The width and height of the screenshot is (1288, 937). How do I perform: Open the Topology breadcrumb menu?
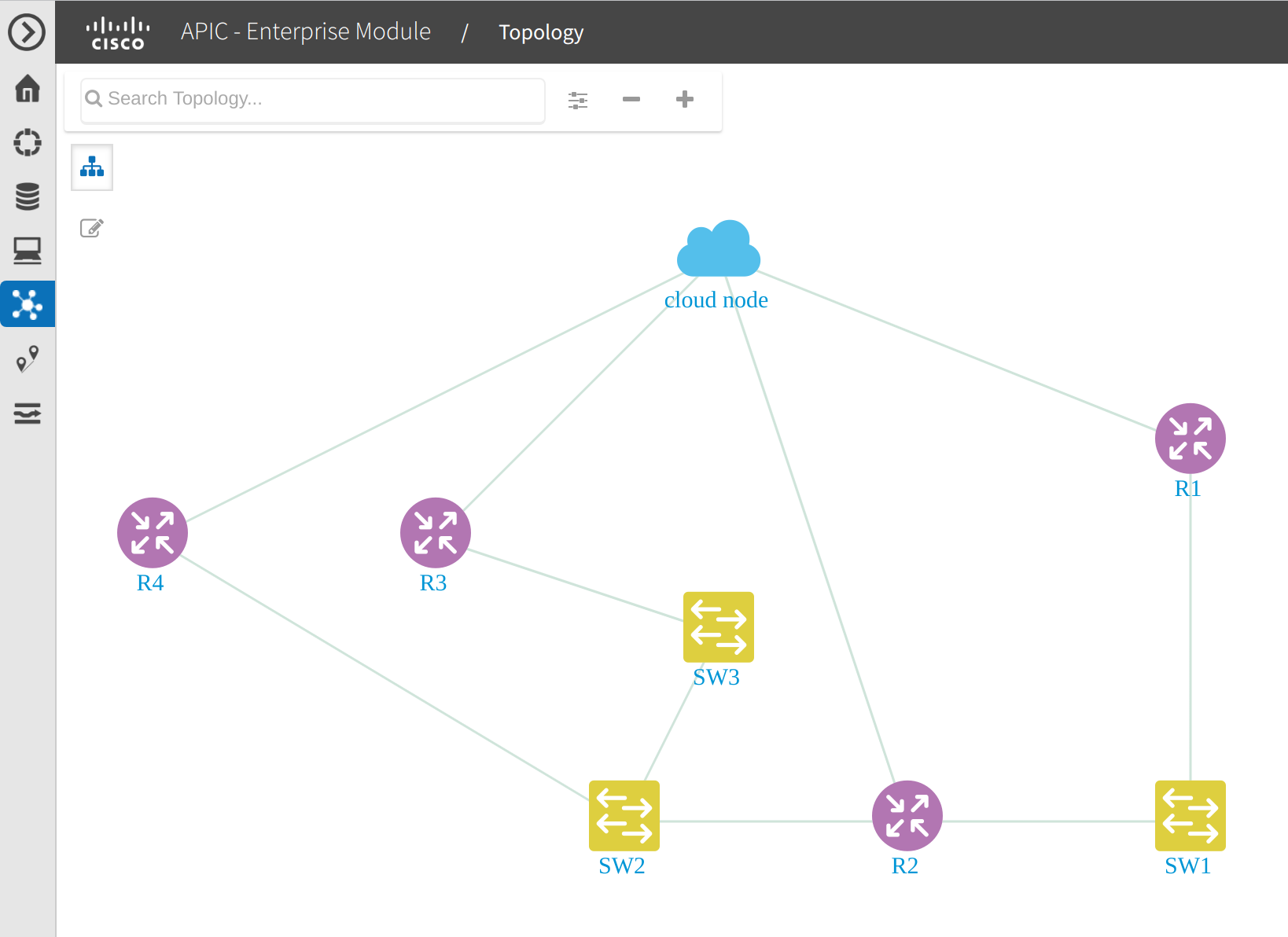tap(541, 32)
